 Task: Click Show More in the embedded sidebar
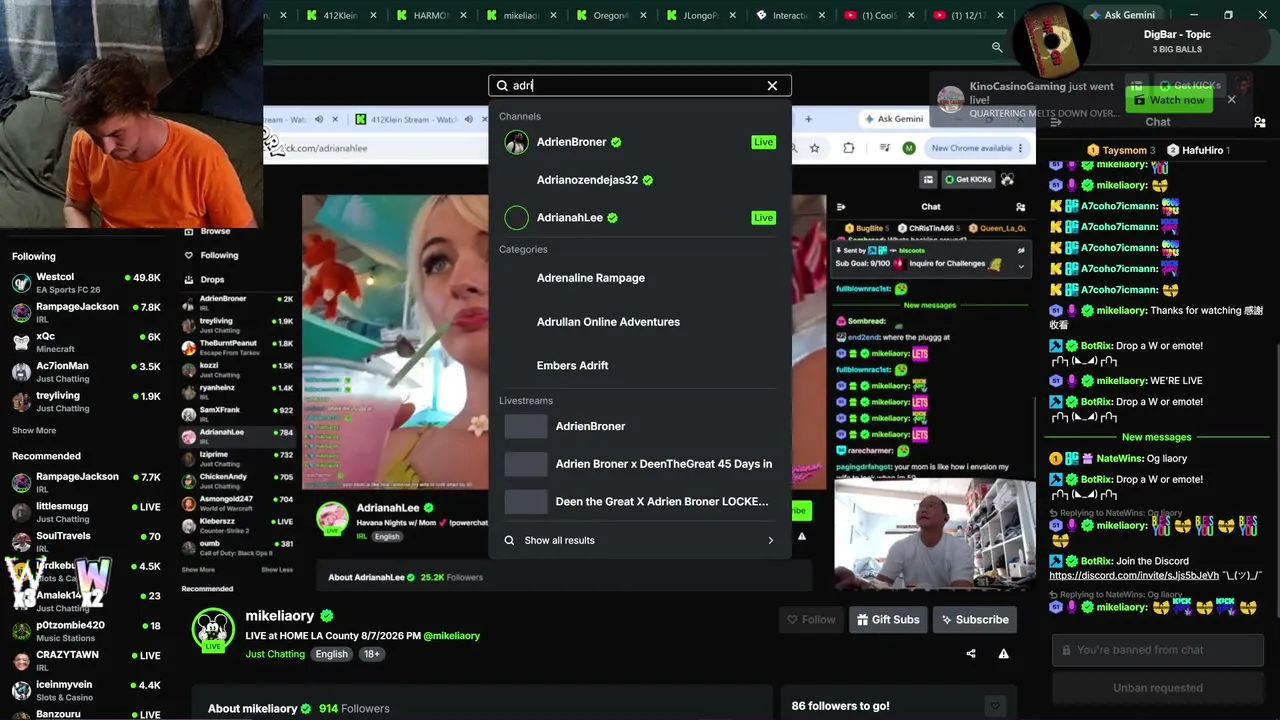(x=198, y=570)
